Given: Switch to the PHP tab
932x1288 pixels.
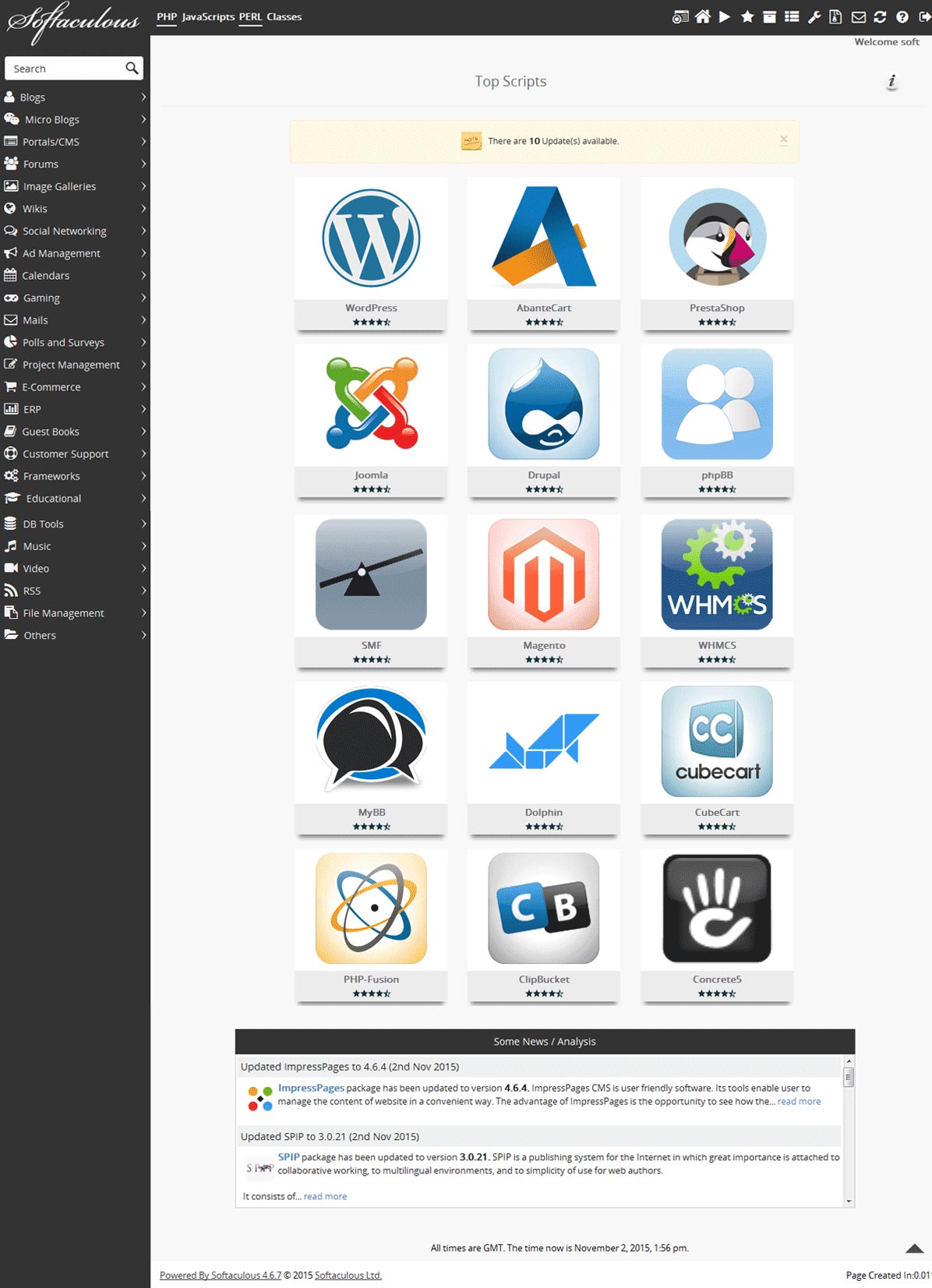Looking at the screenshot, I should point(167,17).
